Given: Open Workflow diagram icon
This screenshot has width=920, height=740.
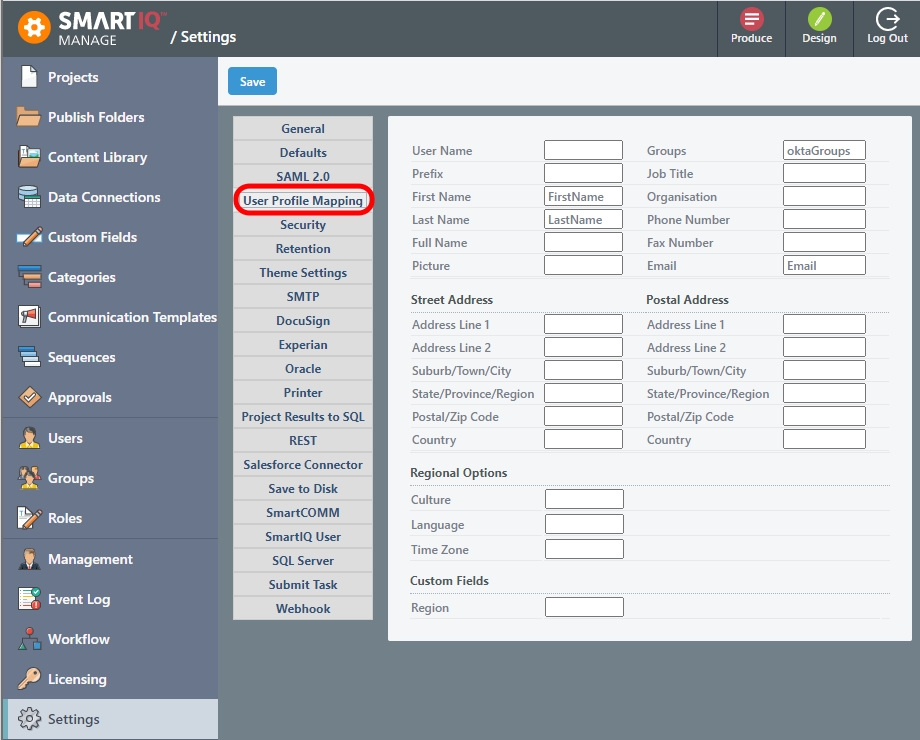Looking at the screenshot, I should click(x=29, y=638).
